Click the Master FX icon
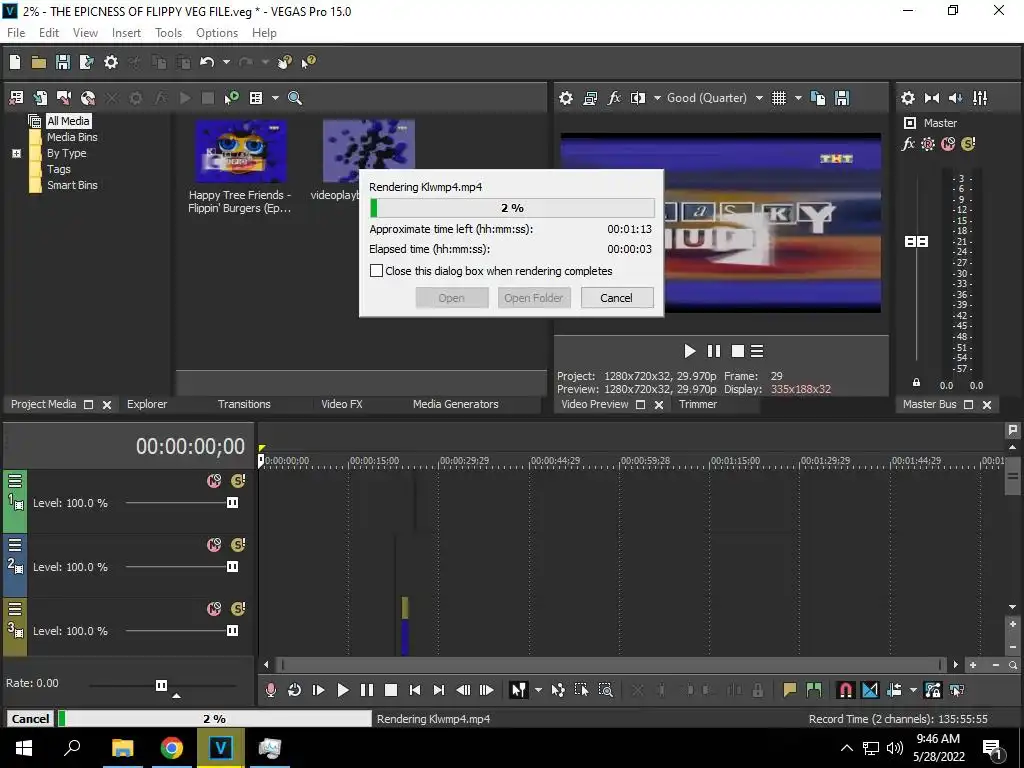 pos(908,144)
